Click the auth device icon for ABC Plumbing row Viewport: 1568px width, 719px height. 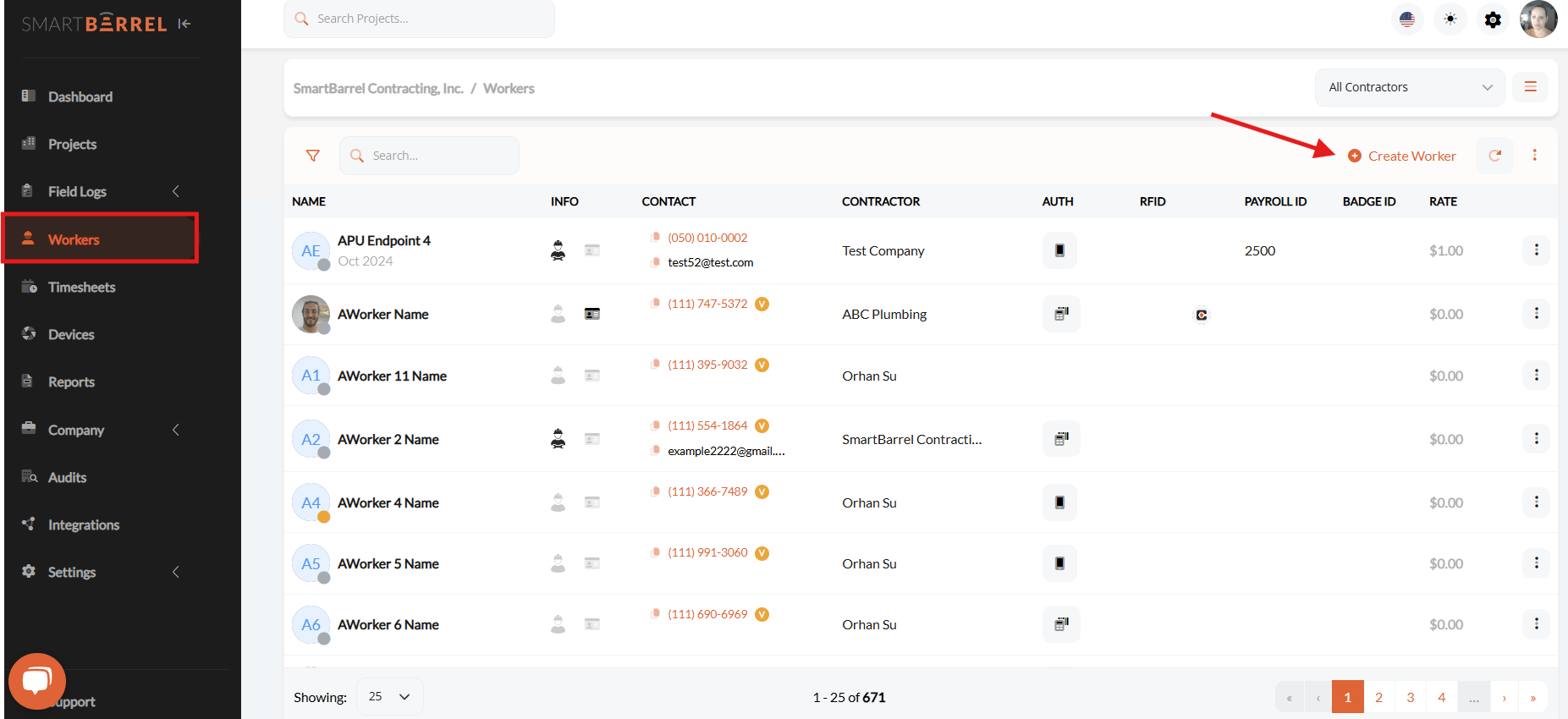1061,314
